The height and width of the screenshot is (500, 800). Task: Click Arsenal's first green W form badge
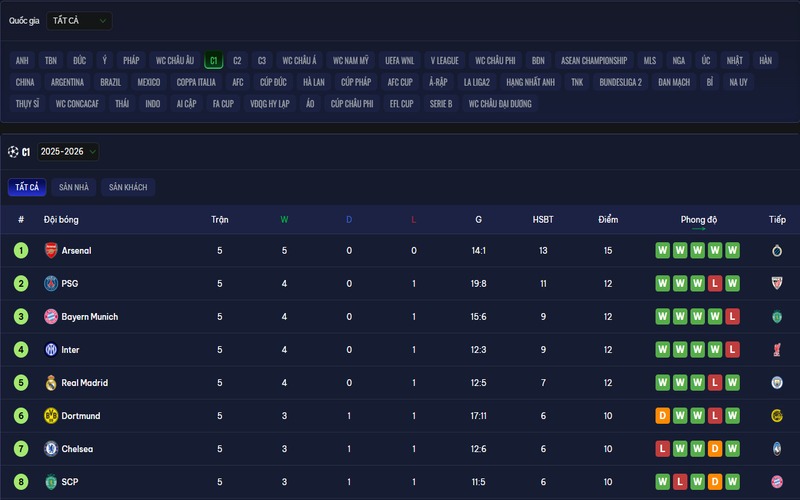[662, 251]
